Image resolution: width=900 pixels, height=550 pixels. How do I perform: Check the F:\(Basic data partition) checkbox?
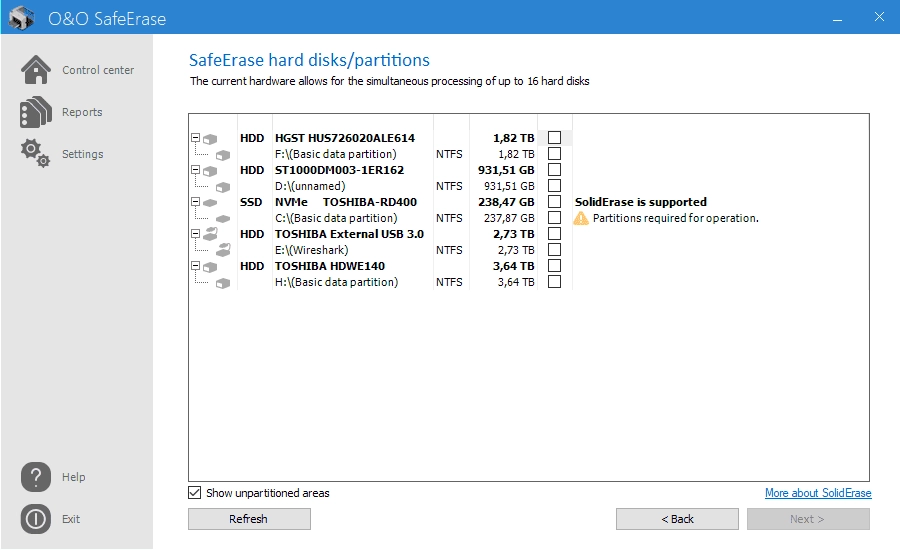(554, 154)
